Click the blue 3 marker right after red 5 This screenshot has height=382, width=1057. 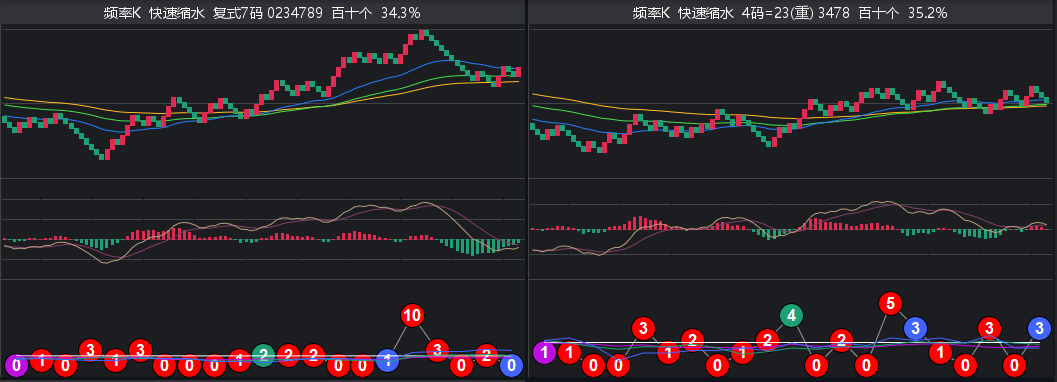(x=915, y=328)
